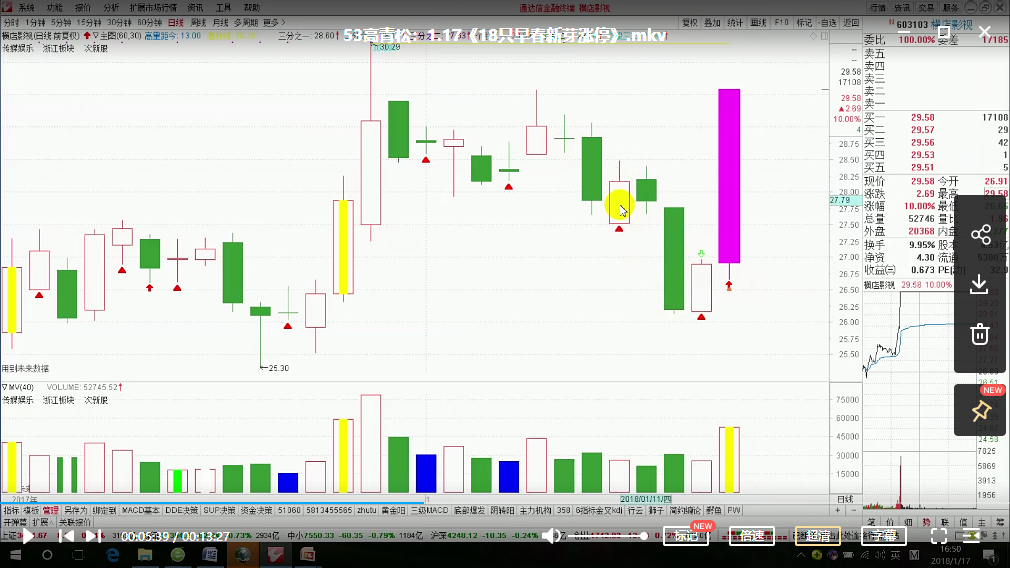Download the video using the download icon
The width and height of the screenshot is (1010, 568).
(980, 284)
